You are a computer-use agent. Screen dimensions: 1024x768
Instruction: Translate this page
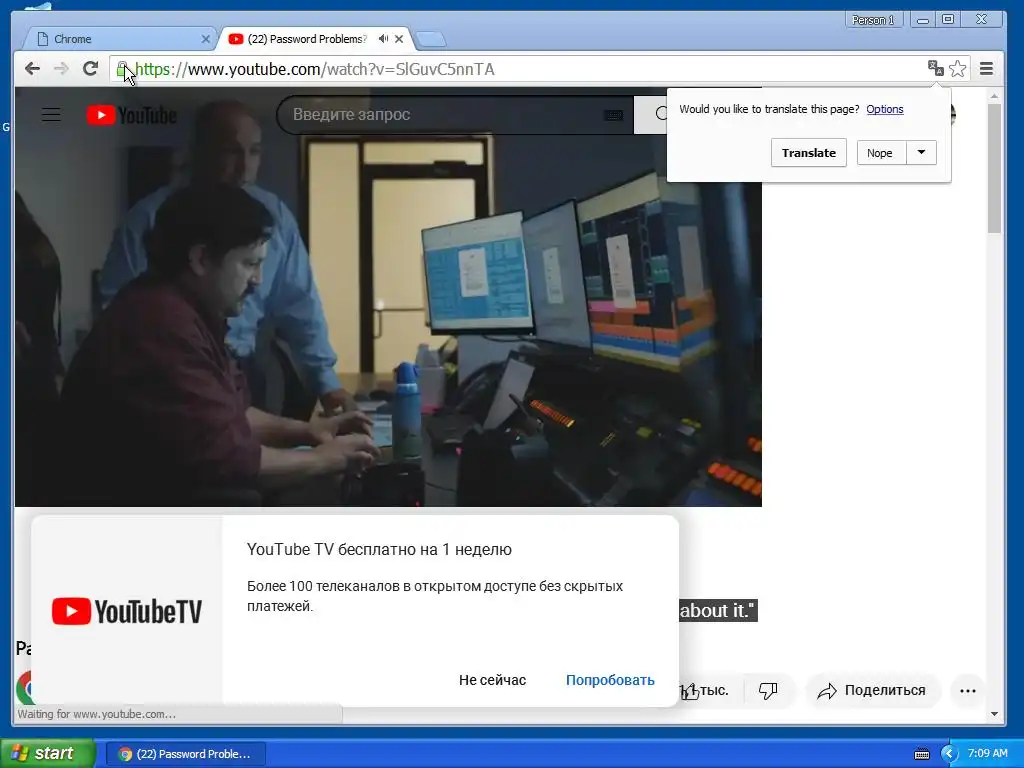[x=808, y=153]
